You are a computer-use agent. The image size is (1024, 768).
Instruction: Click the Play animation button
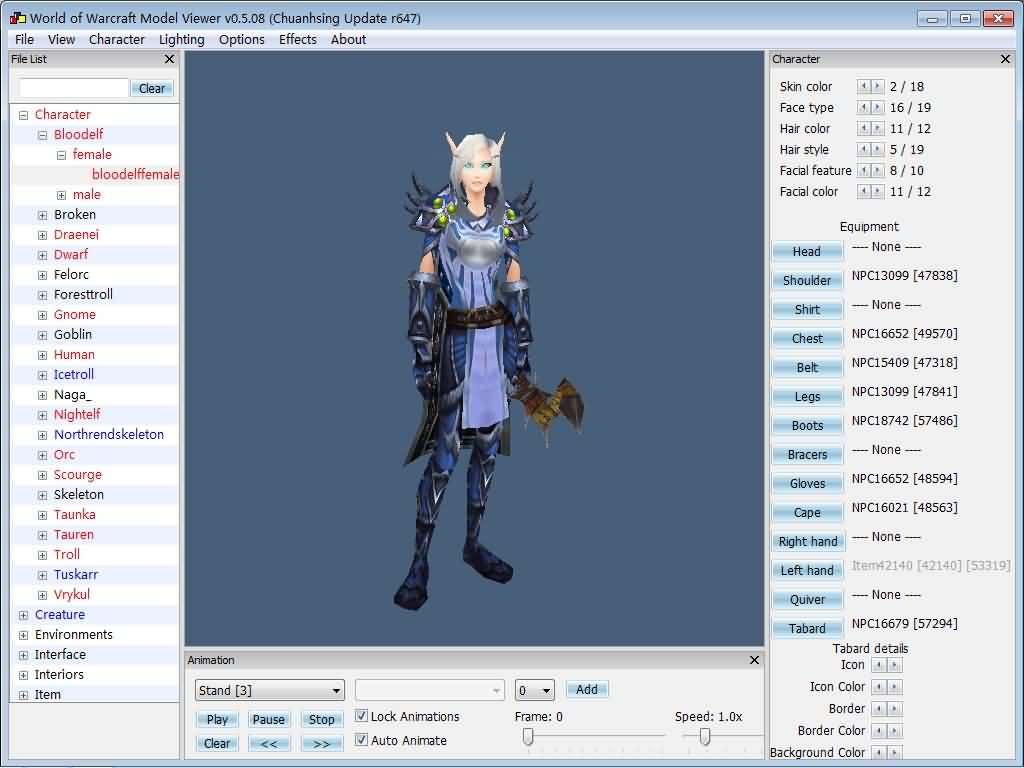tap(217, 719)
